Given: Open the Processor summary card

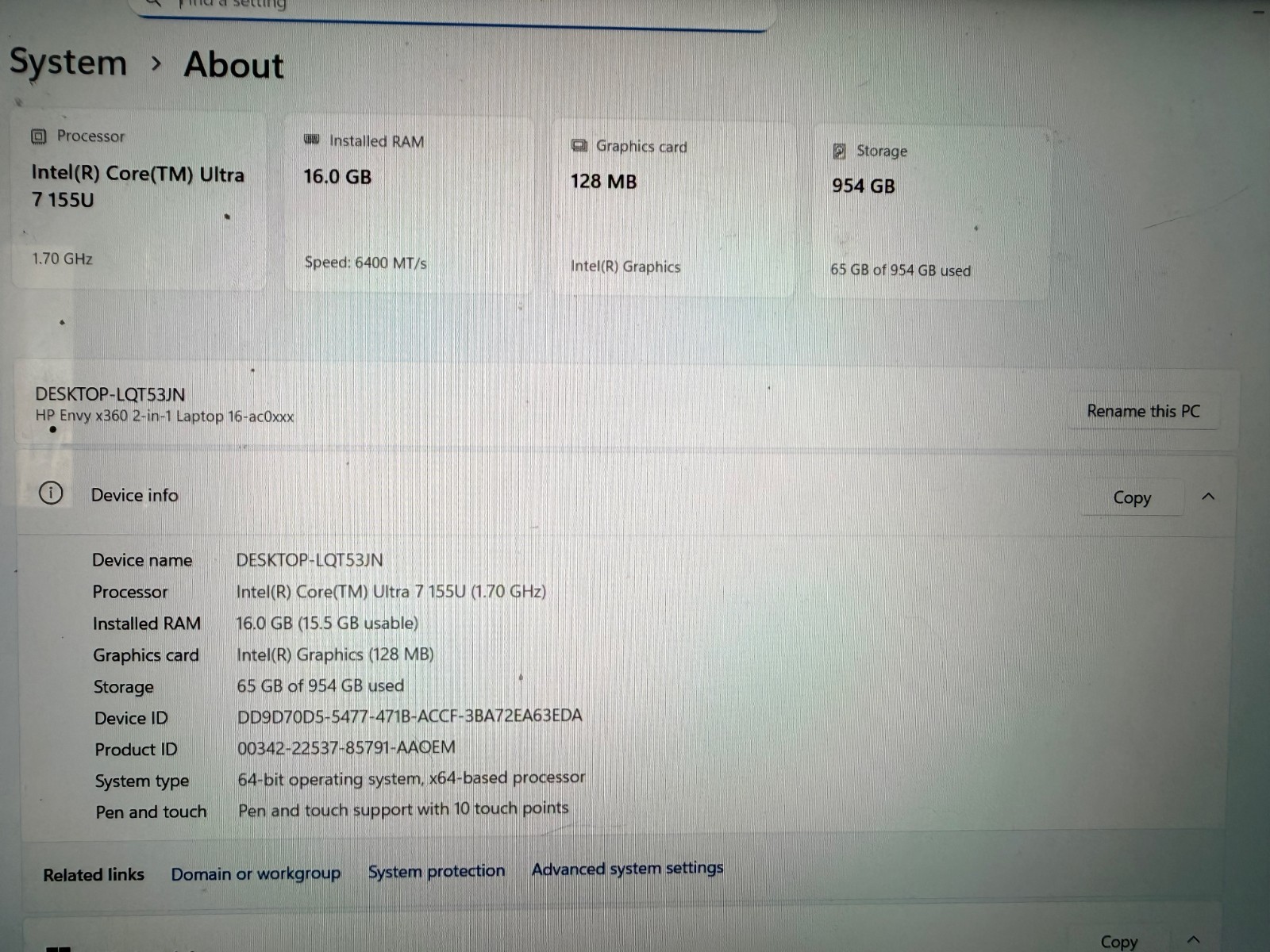Looking at the screenshot, I should click(x=138, y=202).
